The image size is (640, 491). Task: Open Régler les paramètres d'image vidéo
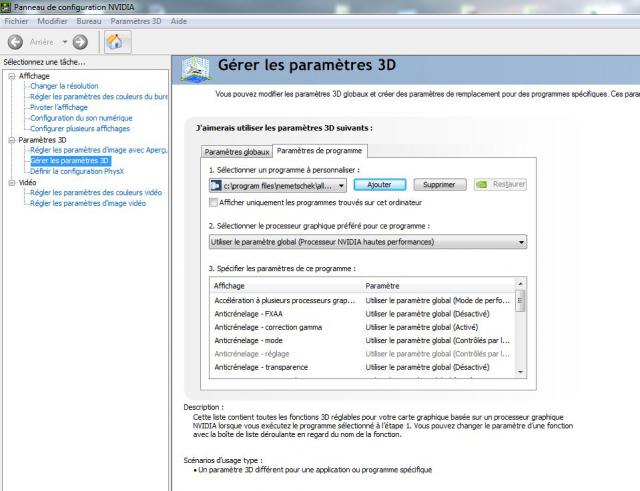coord(88,203)
